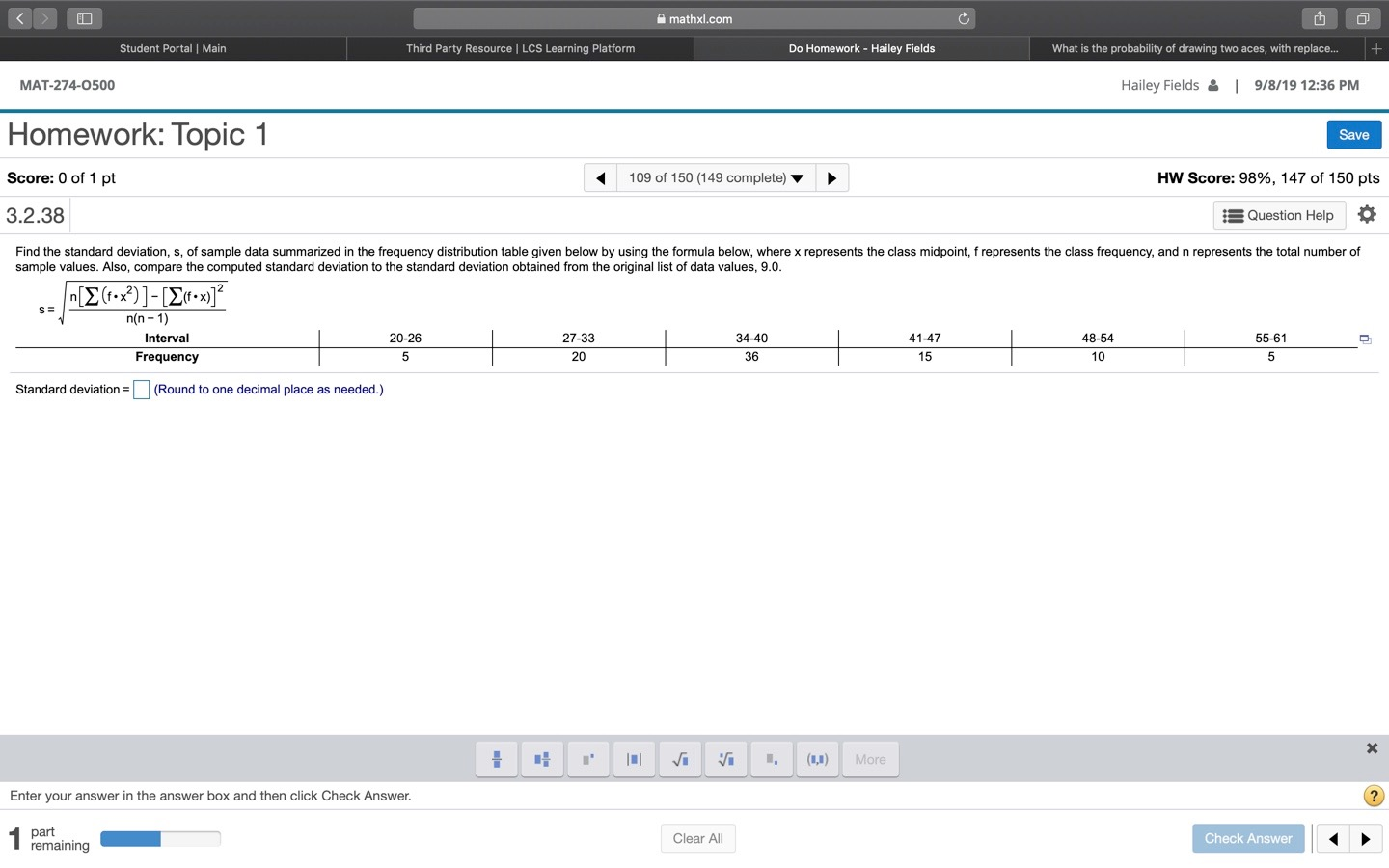
Task: Insert an ordered pair from palette
Action: pos(817,759)
